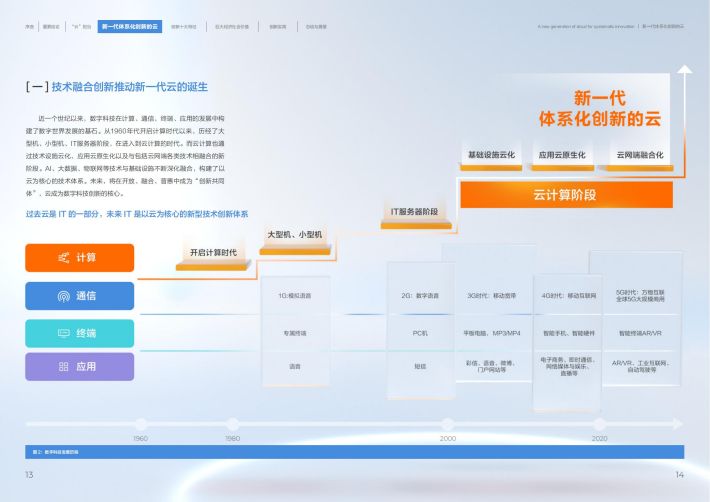710x502 pixels.
Task: Open the 创新实践 navigation tab
Action: click(278, 27)
